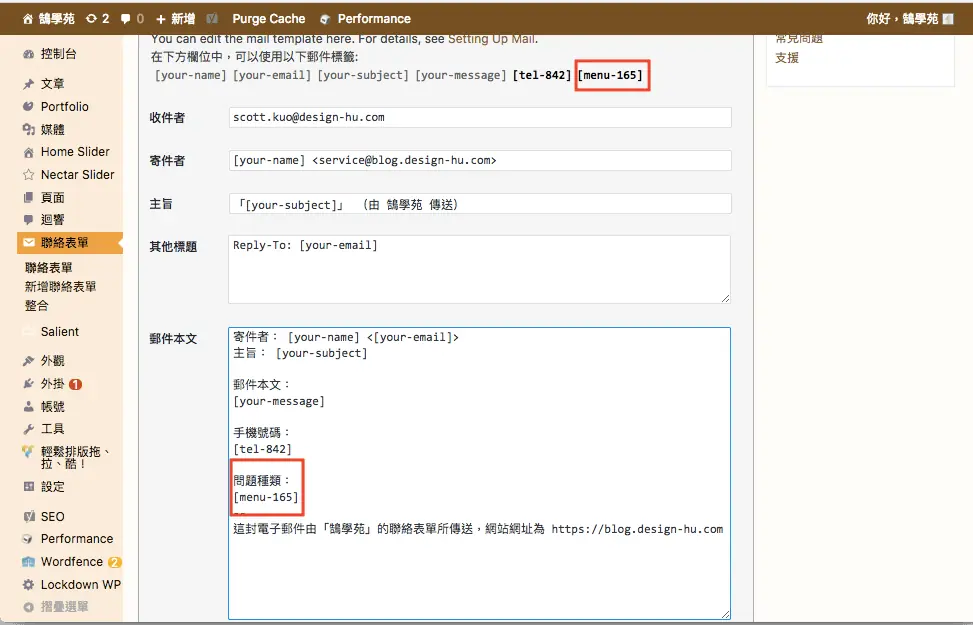Open the comments bubble showing 0
The image size is (973, 625).
132,19
